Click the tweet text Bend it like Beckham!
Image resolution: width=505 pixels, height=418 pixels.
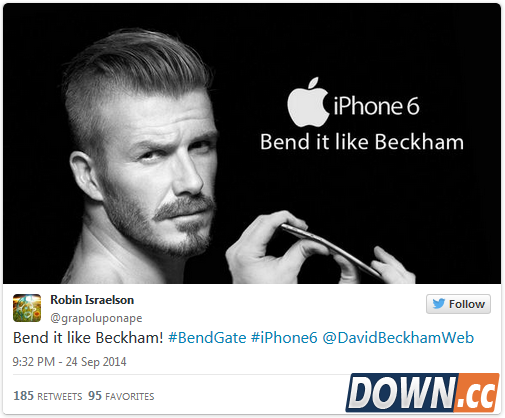tap(88, 338)
